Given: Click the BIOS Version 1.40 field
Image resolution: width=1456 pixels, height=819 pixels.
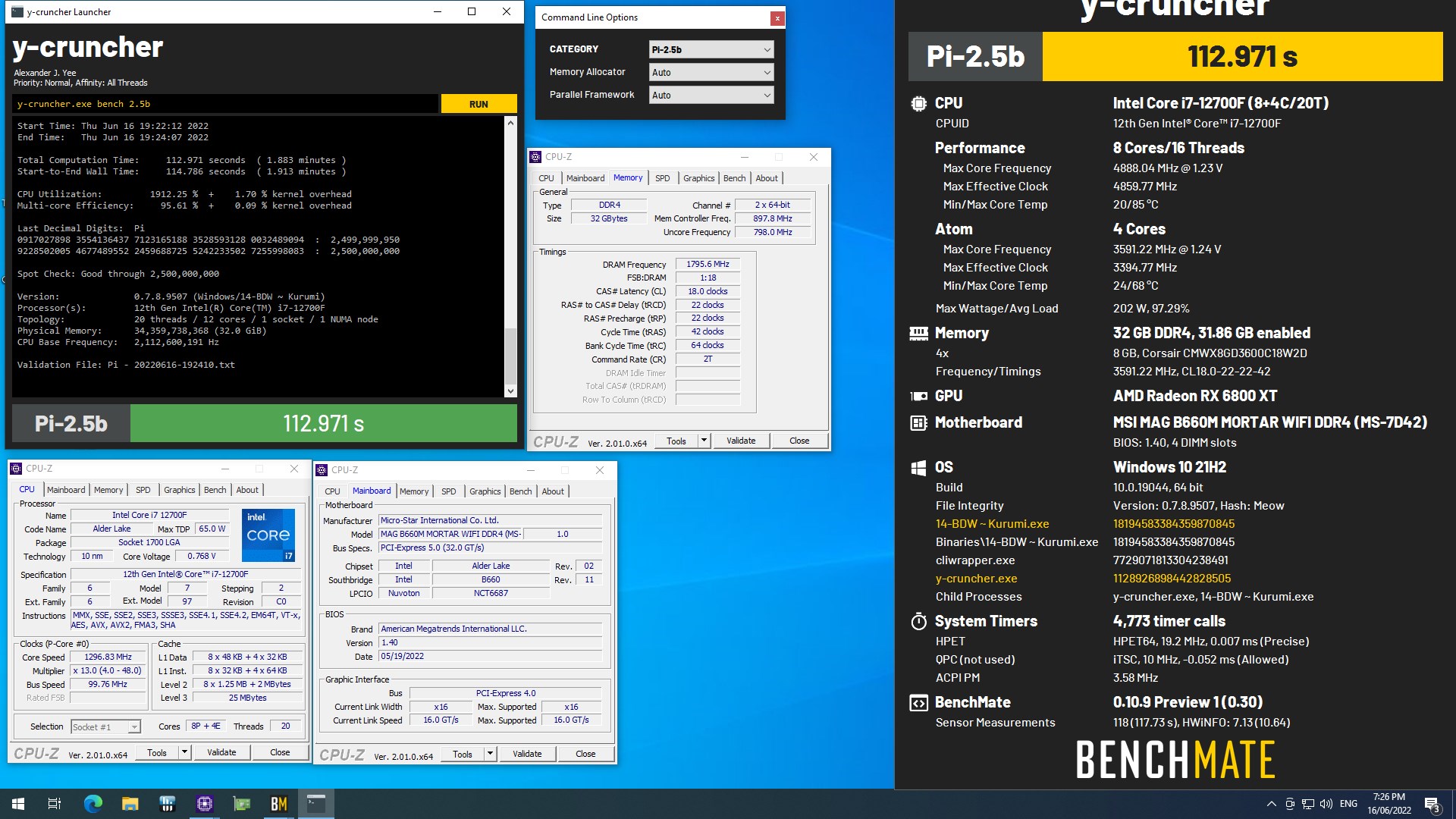Looking at the screenshot, I should pyautogui.click(x=490, y=643).
